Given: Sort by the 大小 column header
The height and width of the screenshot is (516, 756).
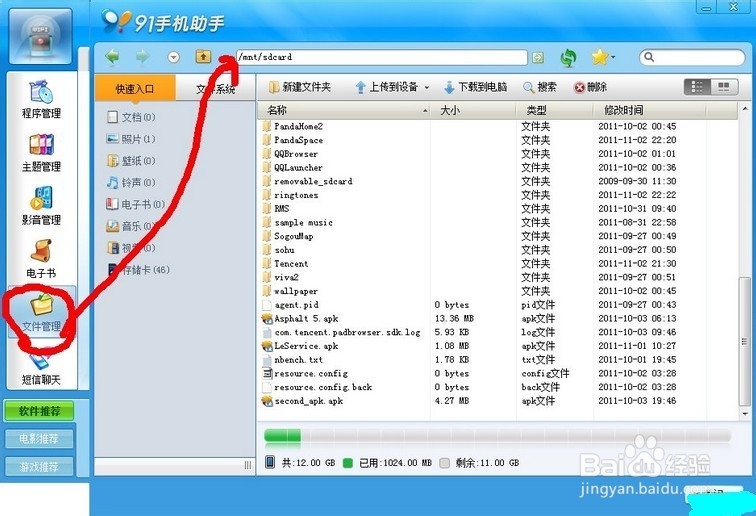Looking at the screenshot, I should 472,110.
